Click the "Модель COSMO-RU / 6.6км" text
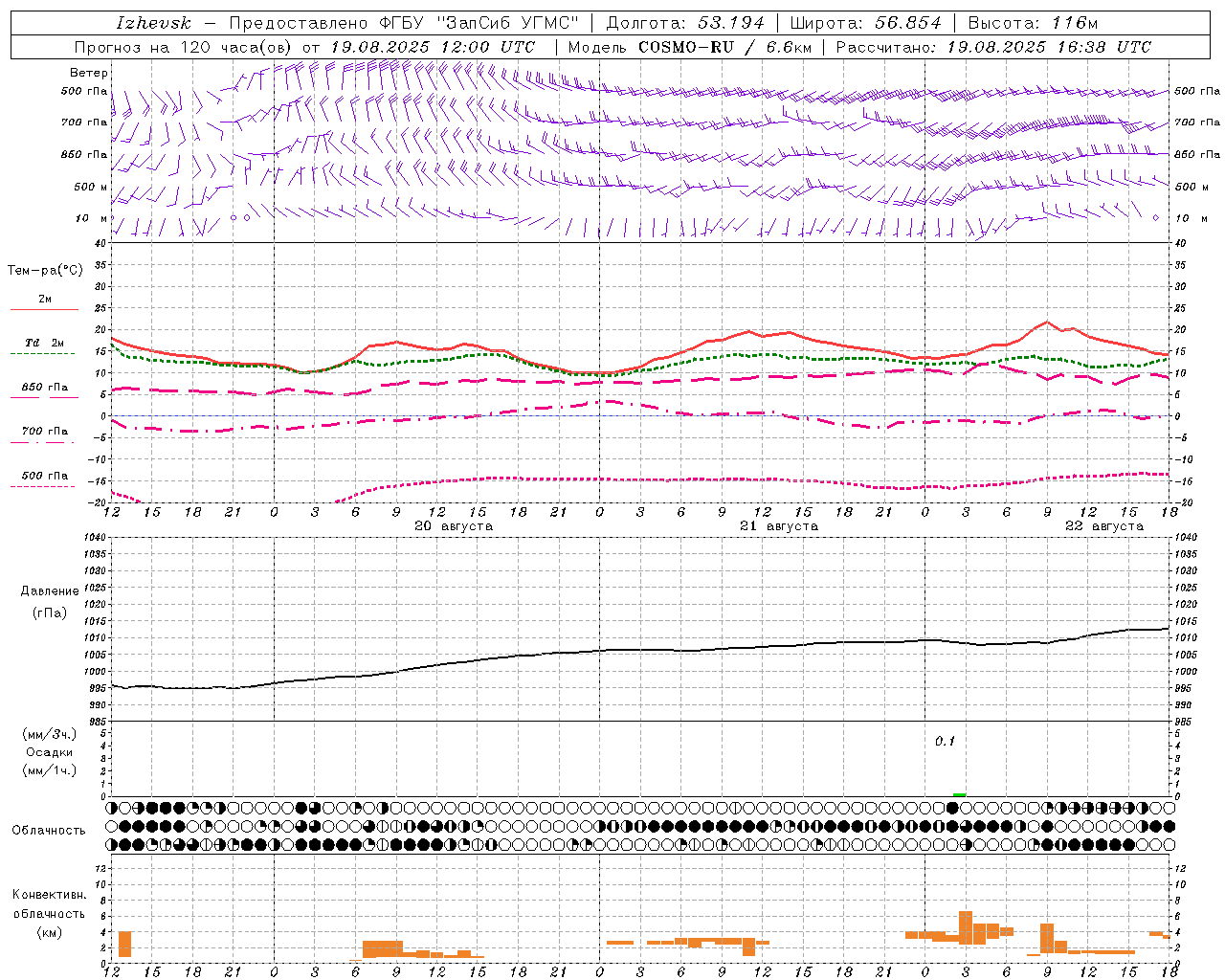Viewport: 1225px width, 980px height. point(689,47)
